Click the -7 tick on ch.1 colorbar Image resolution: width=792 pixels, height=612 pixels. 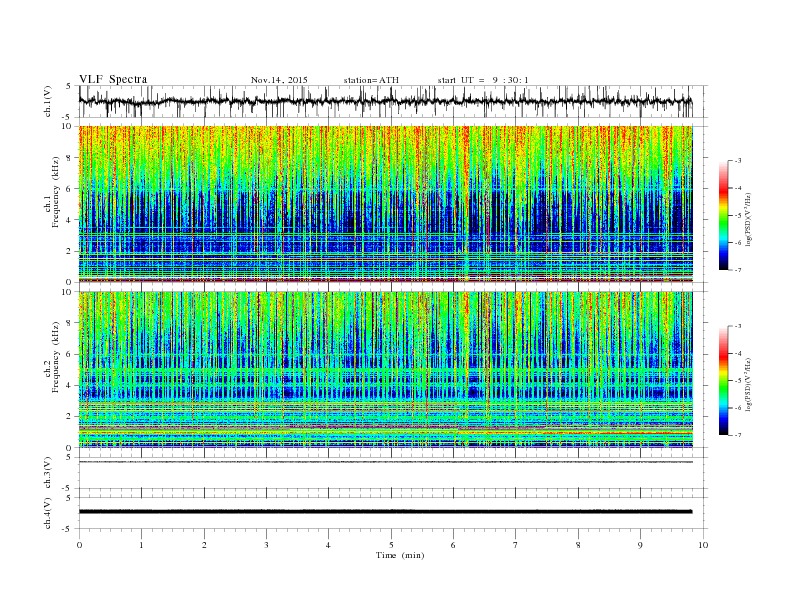tap(738, 270)
